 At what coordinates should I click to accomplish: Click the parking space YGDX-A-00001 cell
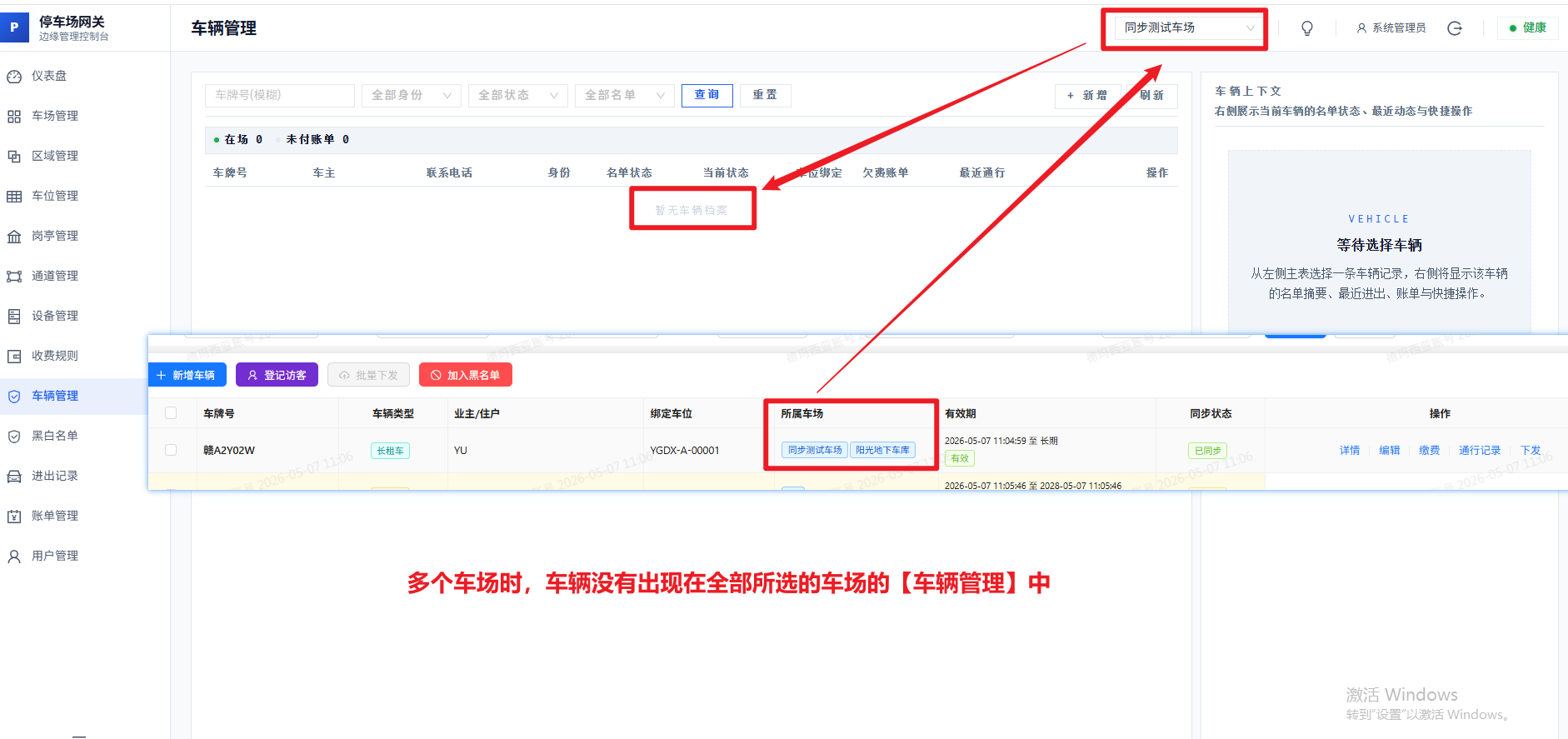(x=685, y=450)
